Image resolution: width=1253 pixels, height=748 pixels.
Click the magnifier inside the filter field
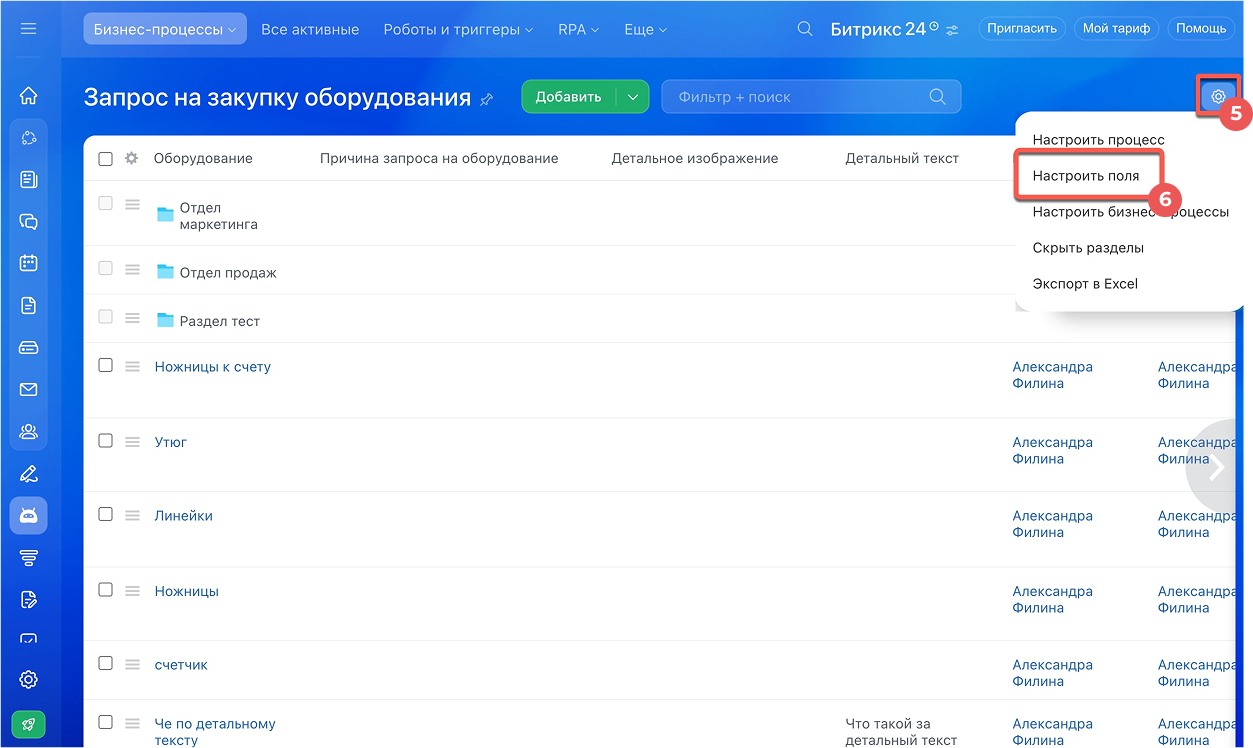[x=937, y=97]
